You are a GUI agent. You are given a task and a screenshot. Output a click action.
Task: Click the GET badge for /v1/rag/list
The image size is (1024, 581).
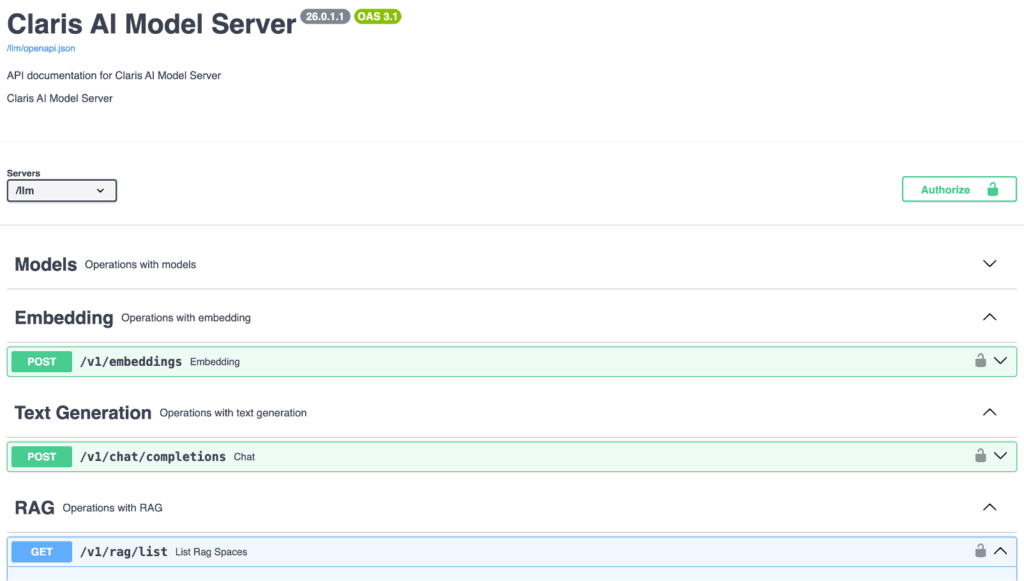click(x=42, y=552)
